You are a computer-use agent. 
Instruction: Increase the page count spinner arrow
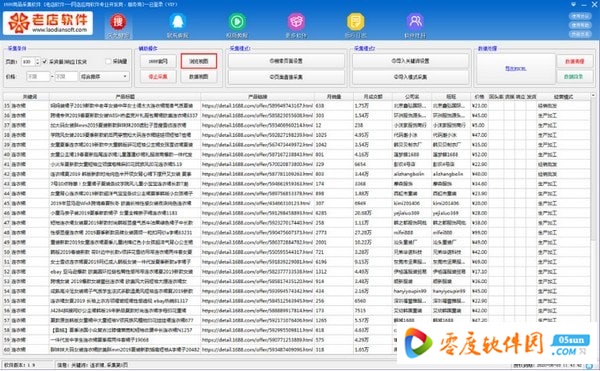38,59
